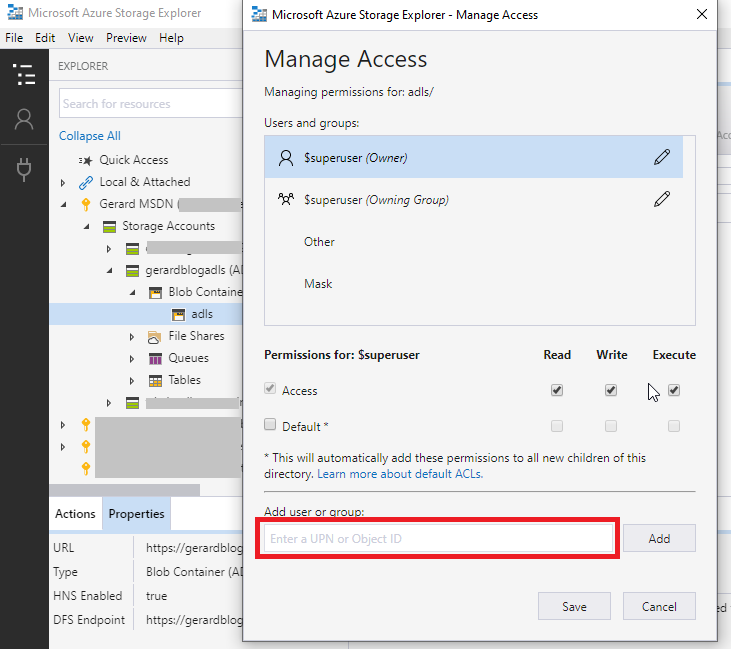Open Learn more about default ACLs link
Image resolution: width=731 pixels, height=649 pixels.
[x=400, y=474]
